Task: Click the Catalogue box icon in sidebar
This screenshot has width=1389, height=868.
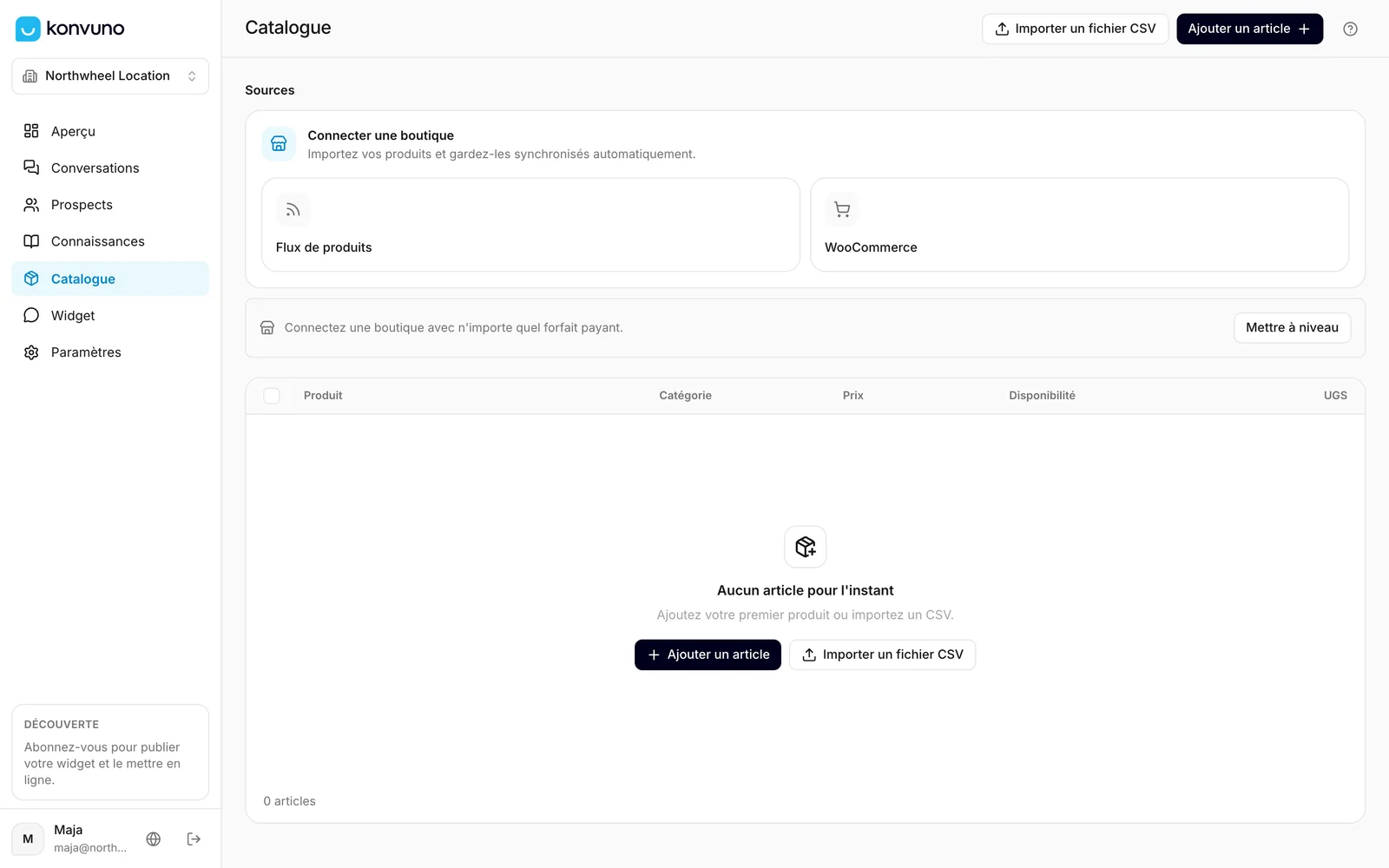Action: pos(31,279)
